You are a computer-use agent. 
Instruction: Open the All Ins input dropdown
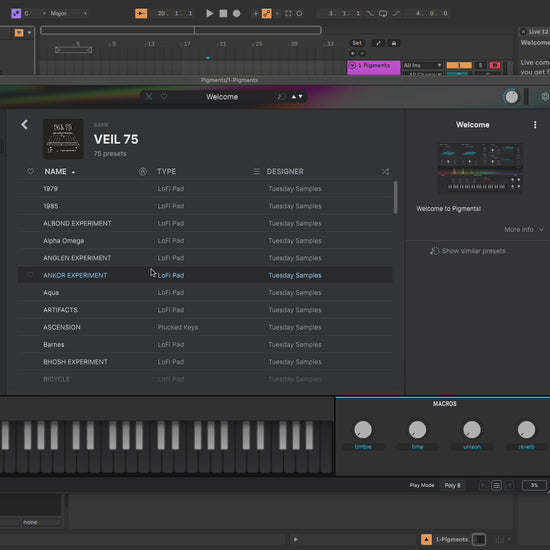[422, 65]
